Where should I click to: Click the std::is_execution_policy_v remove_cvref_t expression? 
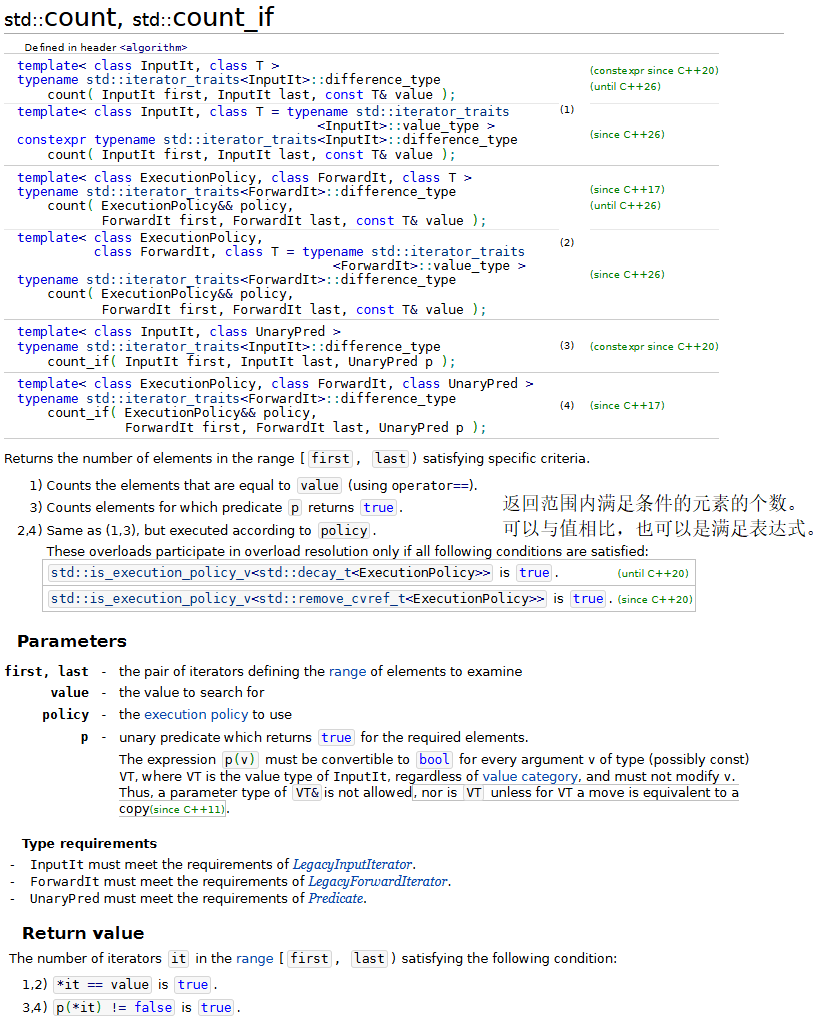297,599
